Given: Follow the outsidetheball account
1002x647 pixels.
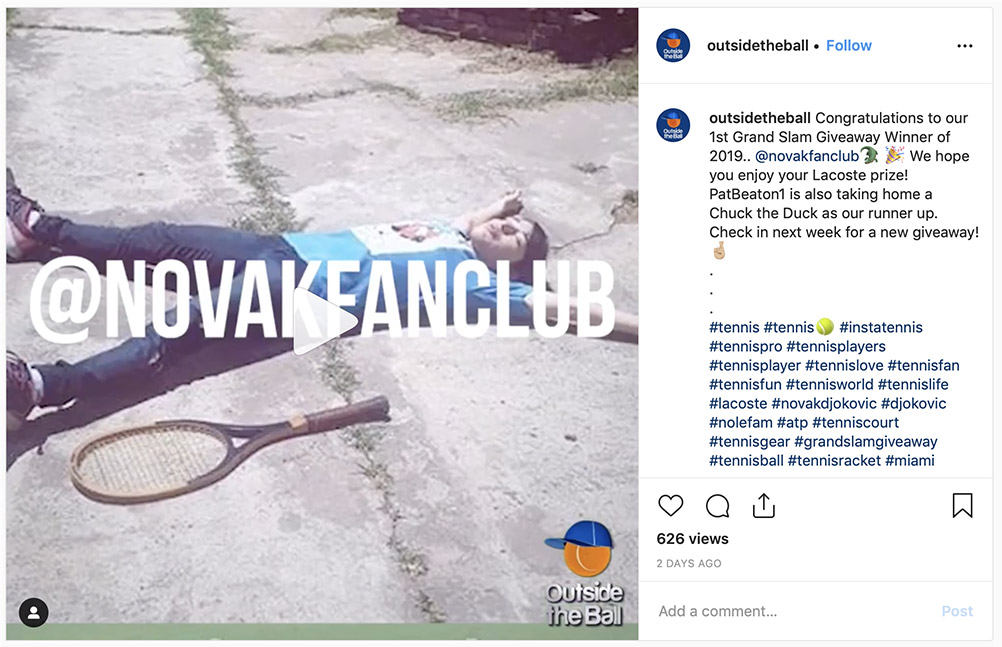Looking at the screenshot, I should (849, 45).
